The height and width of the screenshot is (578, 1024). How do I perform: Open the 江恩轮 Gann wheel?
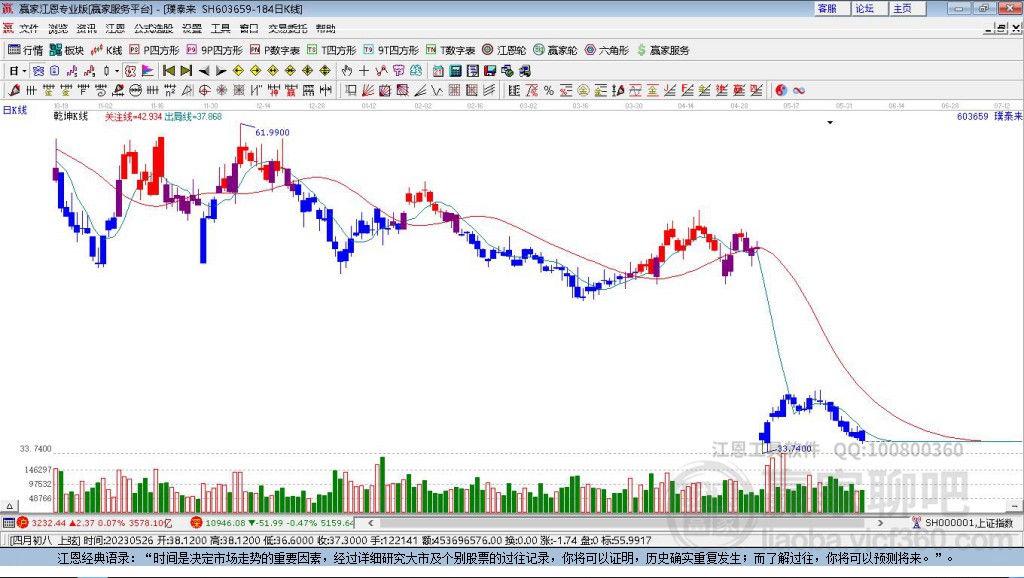coord(504,50)
